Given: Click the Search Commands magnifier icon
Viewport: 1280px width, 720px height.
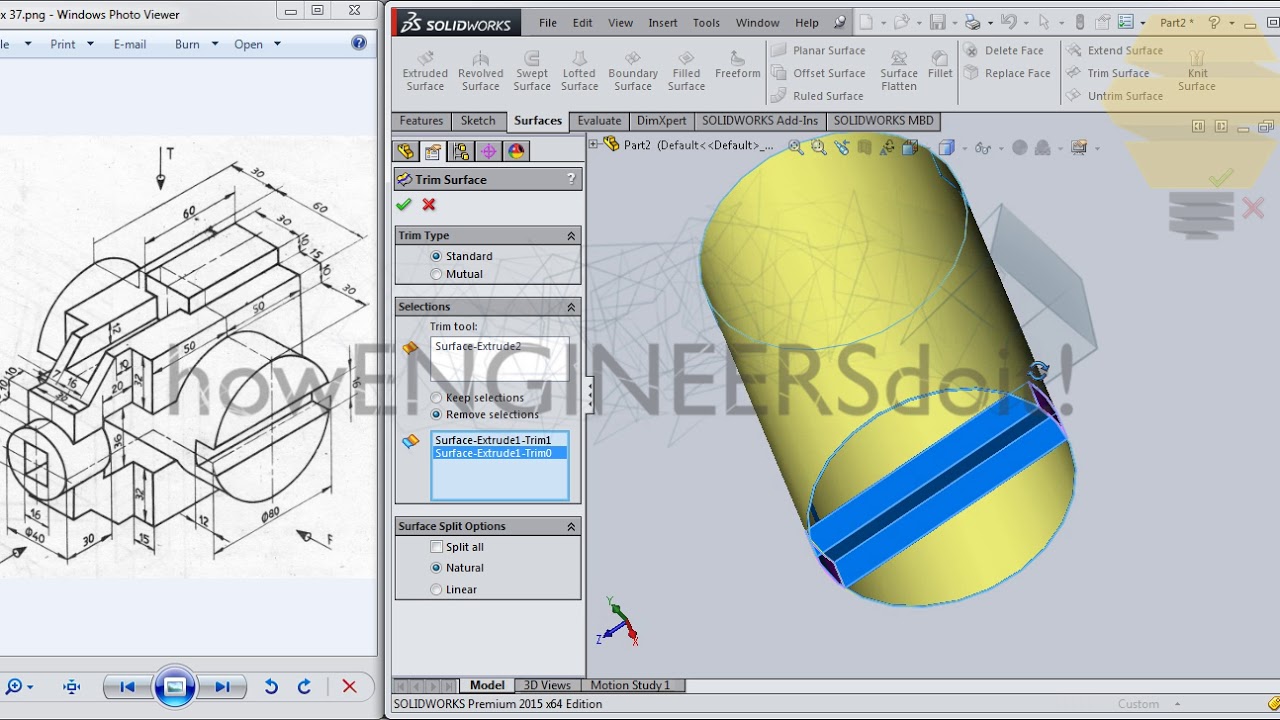Looking at the screenshot, I should pyautogui.click(x=839, y=22).
